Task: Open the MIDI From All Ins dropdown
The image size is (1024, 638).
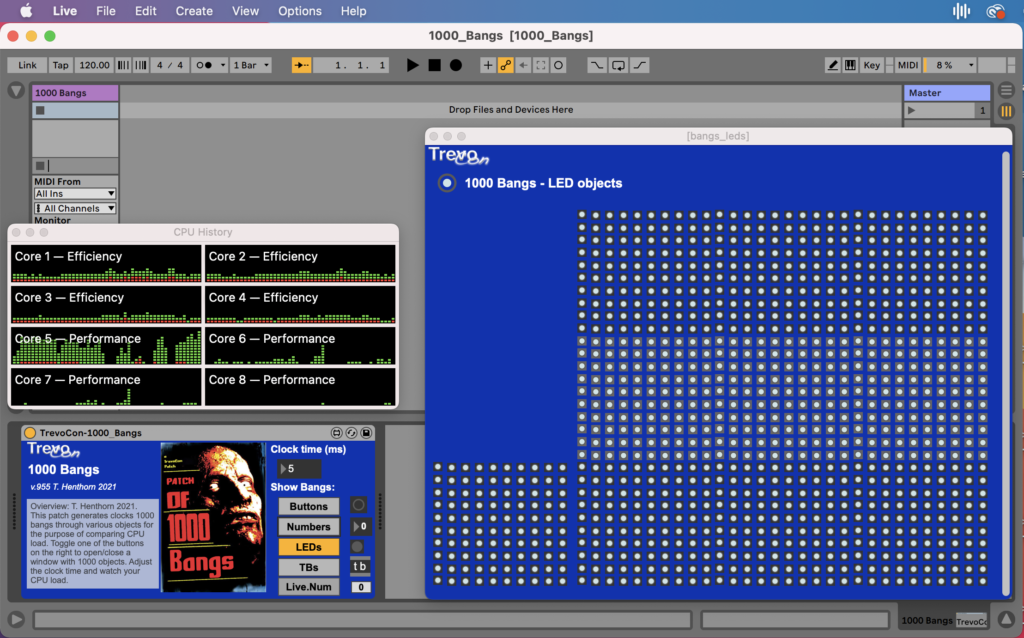Action: point(75,194)
